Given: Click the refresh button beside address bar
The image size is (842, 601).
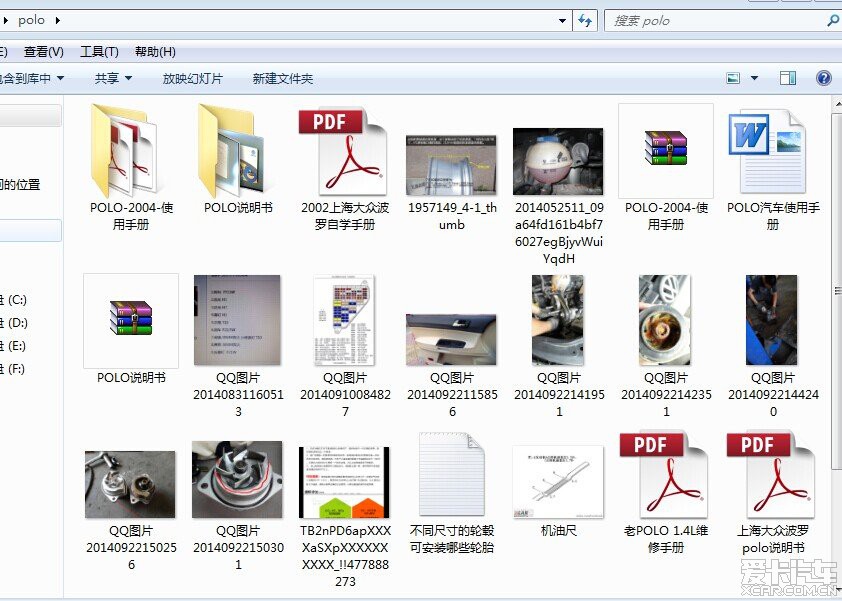Looking at the screenshot, I should [x=585, y=21].
